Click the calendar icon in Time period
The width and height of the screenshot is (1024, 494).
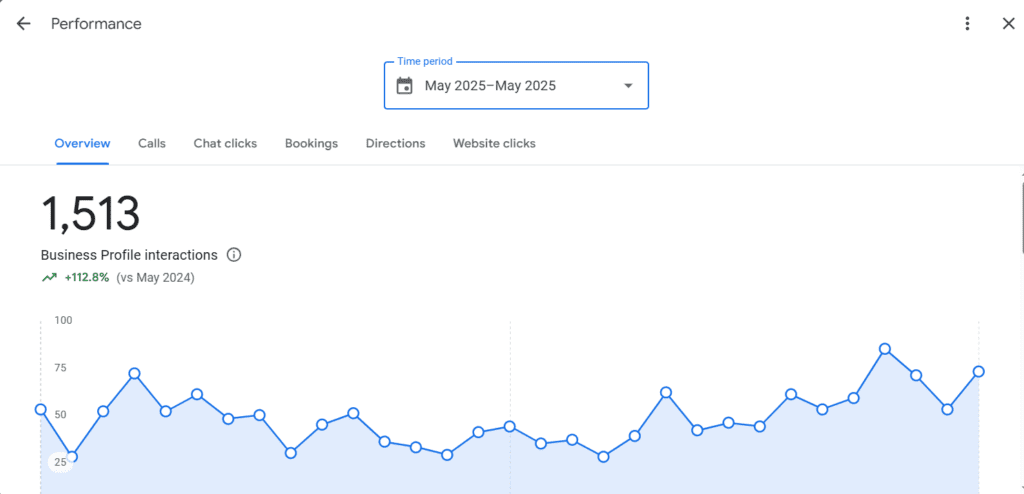(404, 86)
